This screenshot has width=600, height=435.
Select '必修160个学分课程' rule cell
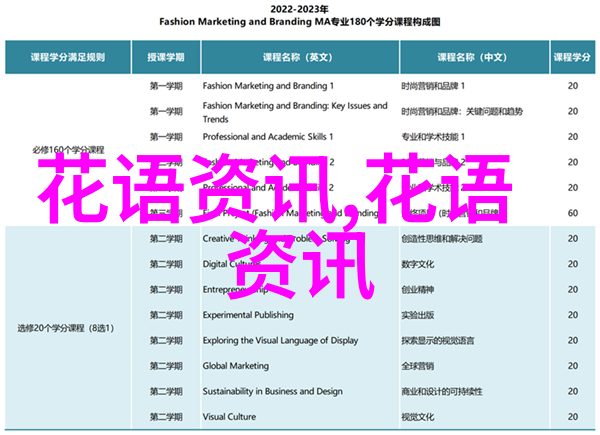[x=68, y=150]
